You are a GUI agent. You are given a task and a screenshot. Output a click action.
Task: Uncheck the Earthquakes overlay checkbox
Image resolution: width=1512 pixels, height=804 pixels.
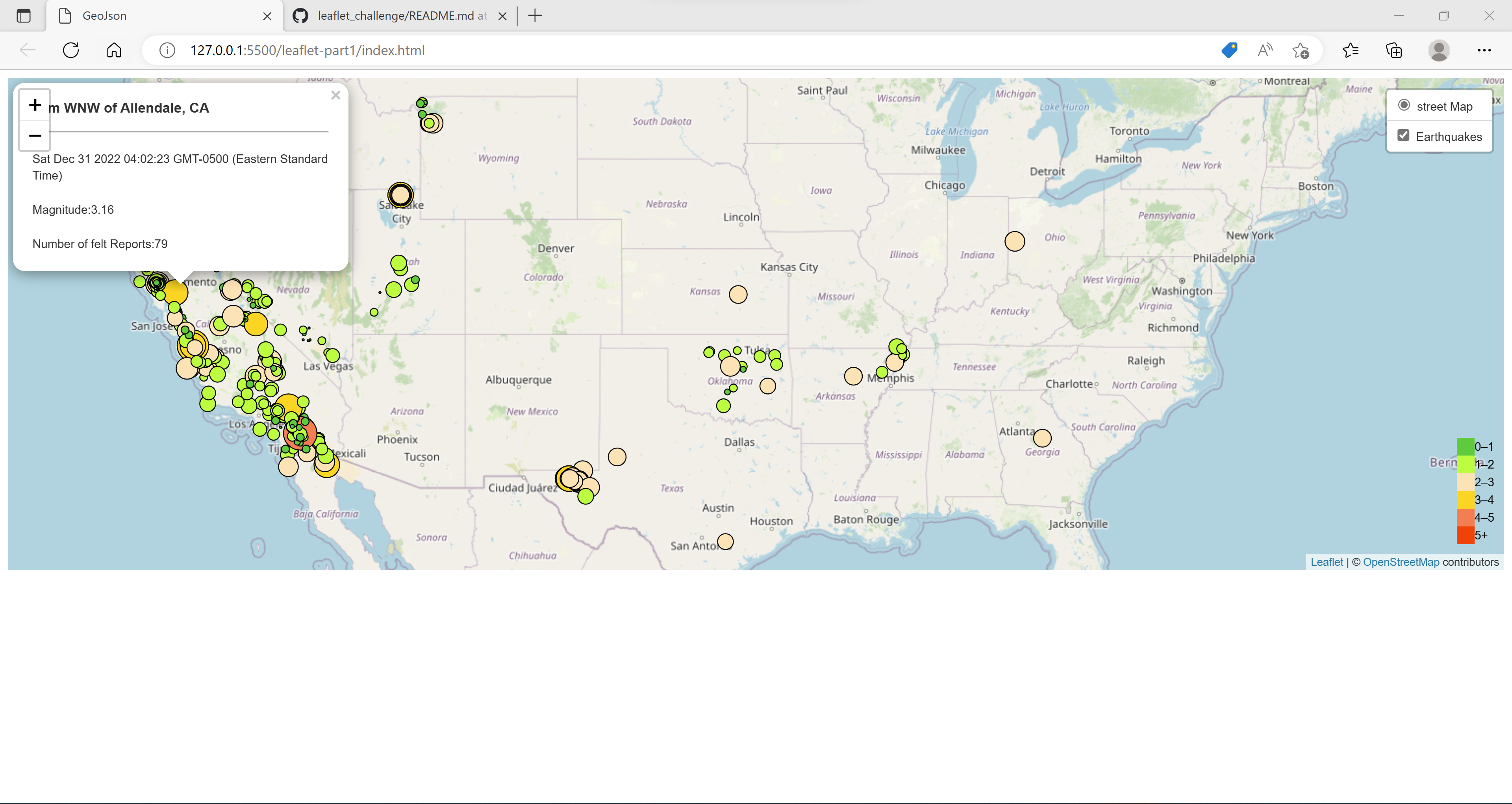(1404, 135)
